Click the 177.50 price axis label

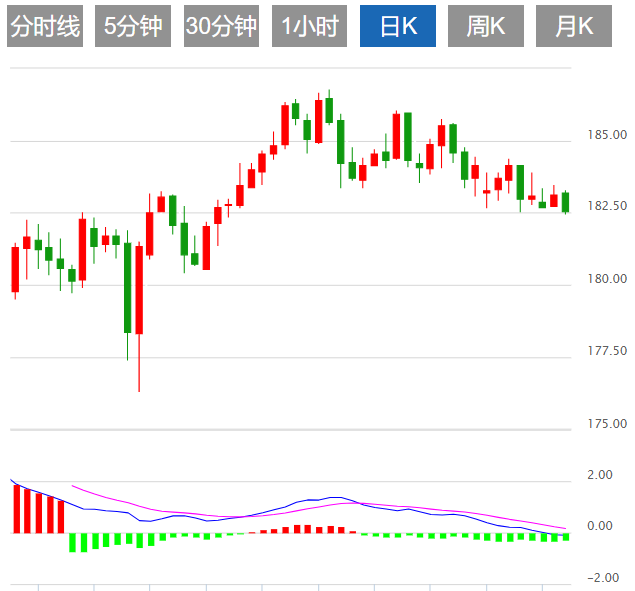[607, 350]
